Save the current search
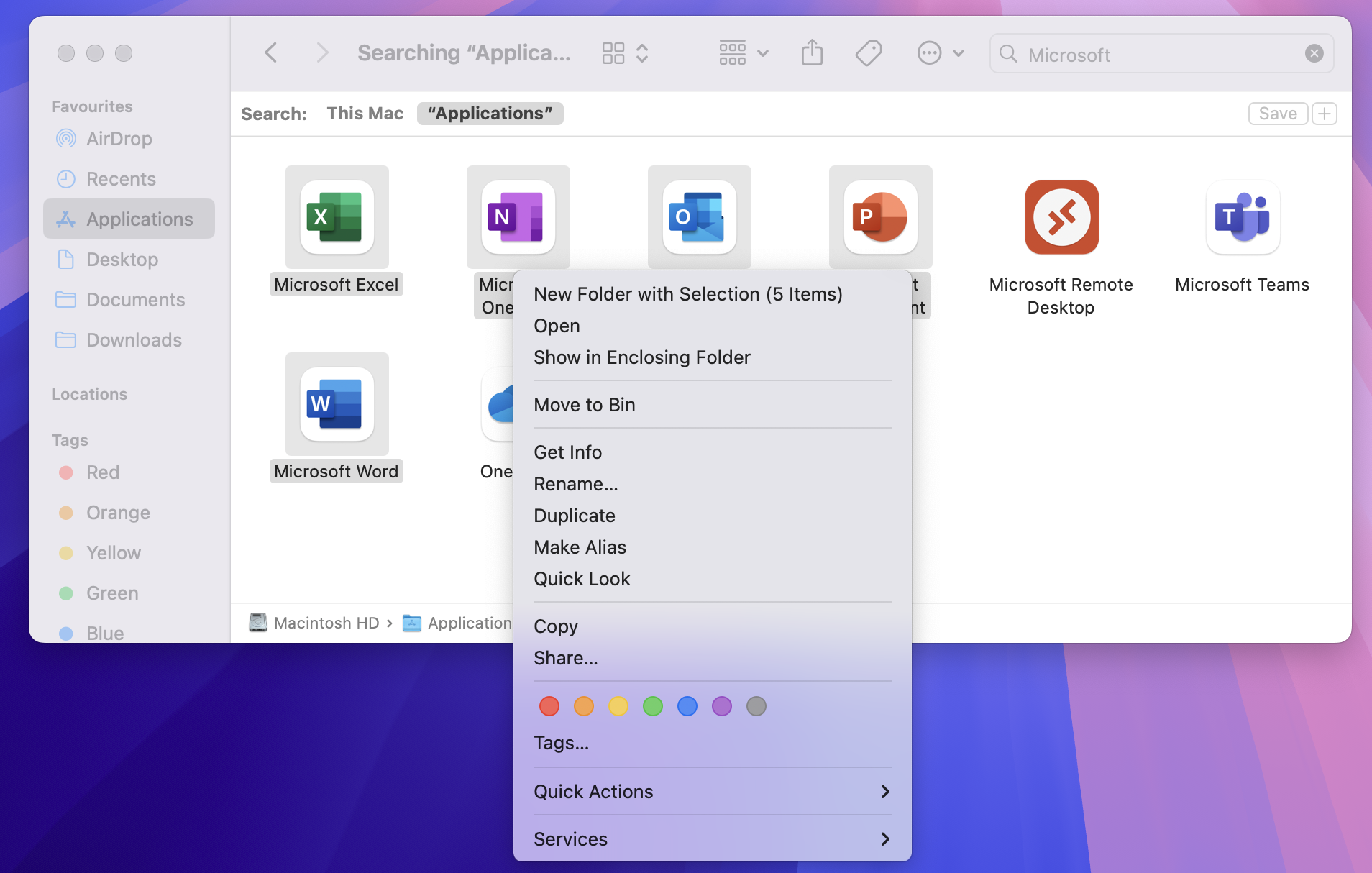Screen dimensions: 1372x873 point(1278,114)
